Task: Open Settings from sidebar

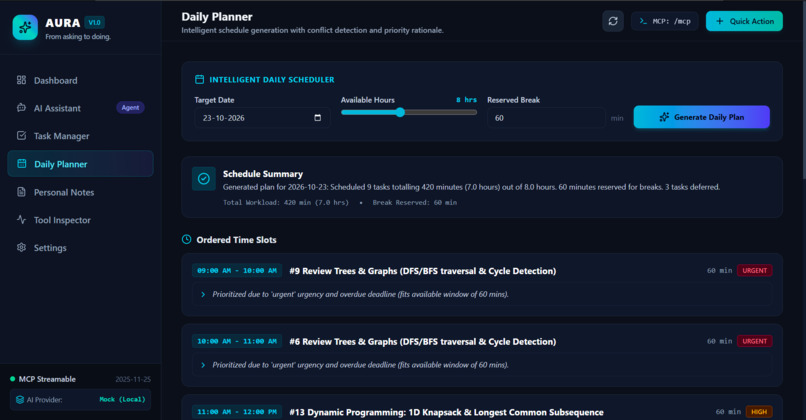Action: [80, 248]
